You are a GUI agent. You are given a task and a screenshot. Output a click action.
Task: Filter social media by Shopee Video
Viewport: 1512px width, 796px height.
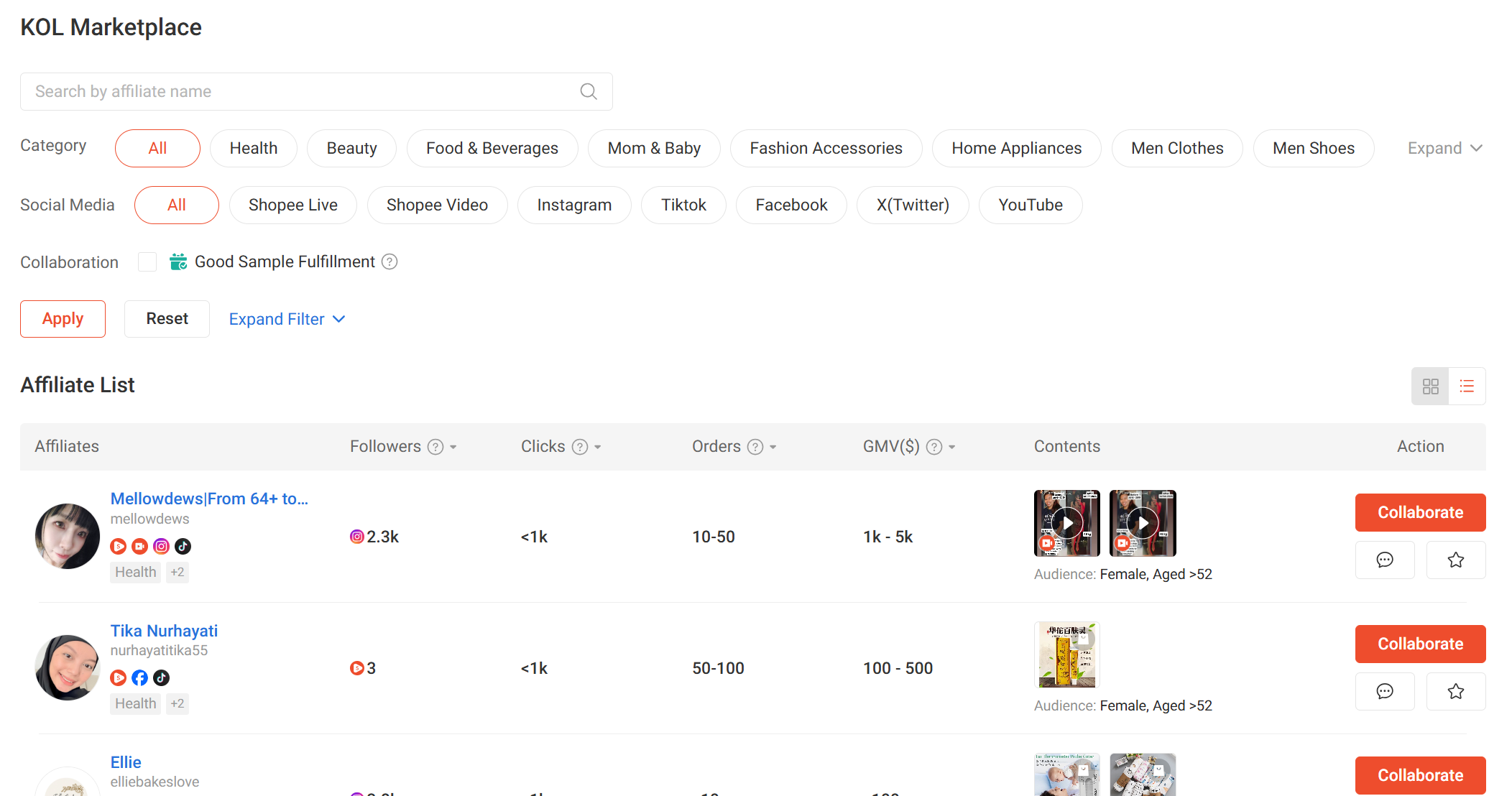(437, 205)
